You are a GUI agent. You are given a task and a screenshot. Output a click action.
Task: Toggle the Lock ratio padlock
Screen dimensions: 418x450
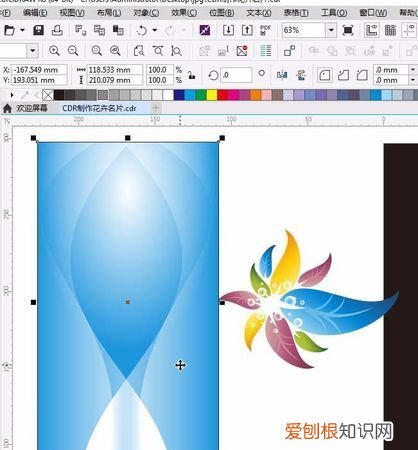pos(191,75)
